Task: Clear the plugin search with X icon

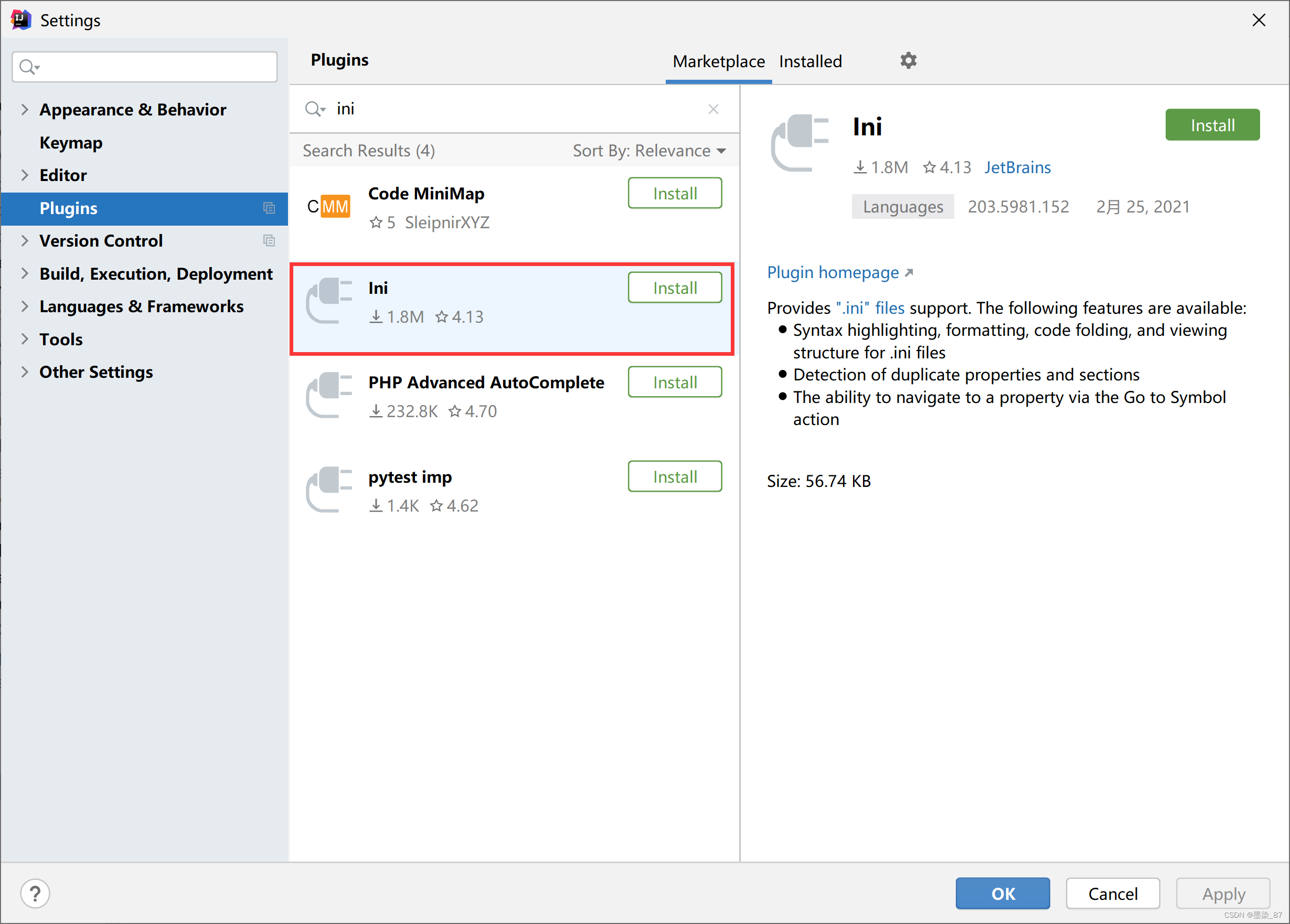Action: point(713,109)
